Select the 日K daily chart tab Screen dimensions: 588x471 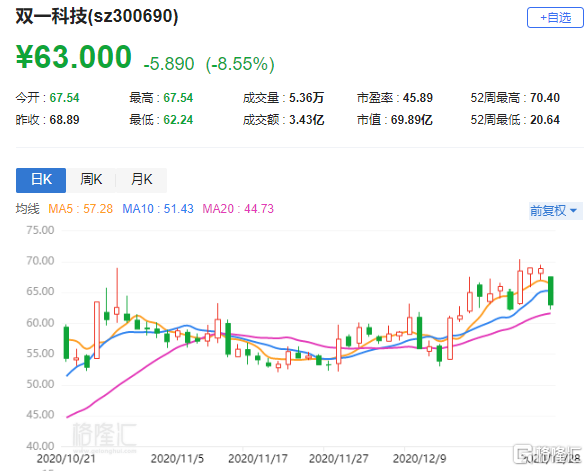pos(41,180)
